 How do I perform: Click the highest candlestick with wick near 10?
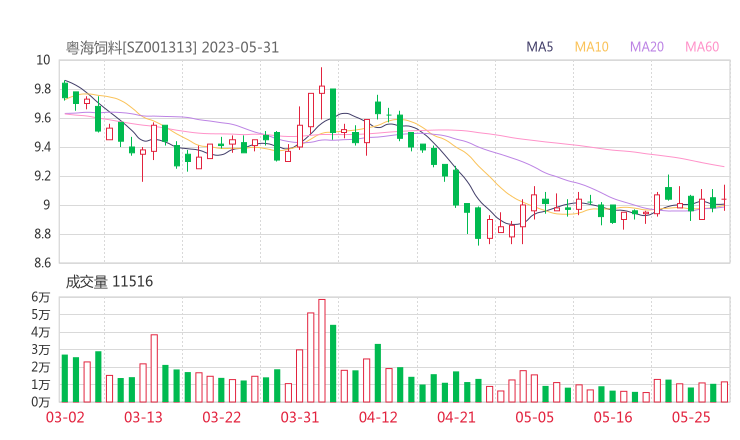coord(322,93)
